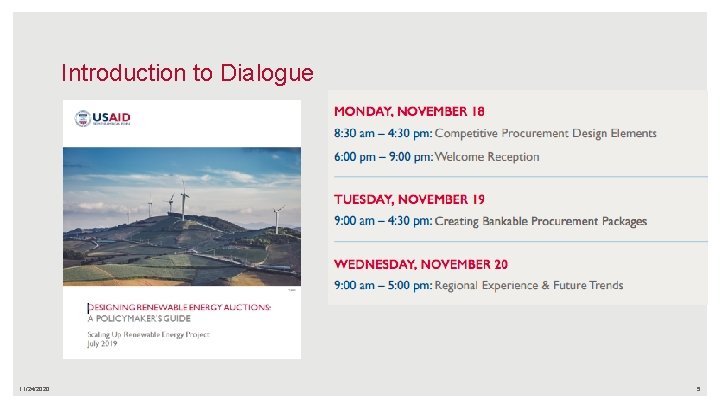Select the Designing Renewable Energy Auctions heading
This screenshot has height=408, width=720.
point(180,308)
